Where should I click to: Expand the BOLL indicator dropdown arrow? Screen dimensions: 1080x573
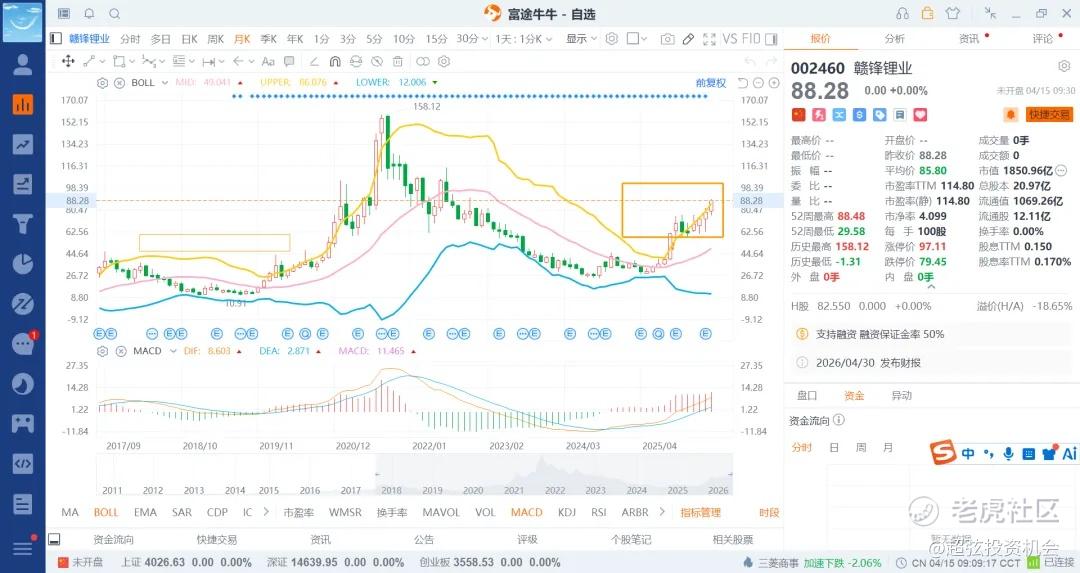(x=165, y=83)
